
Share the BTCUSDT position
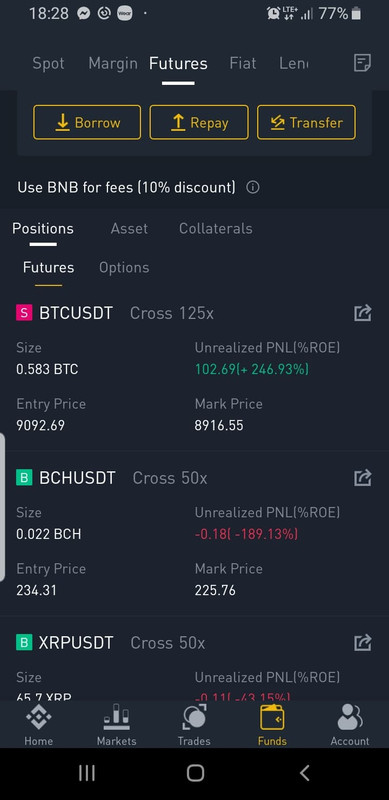362,313
